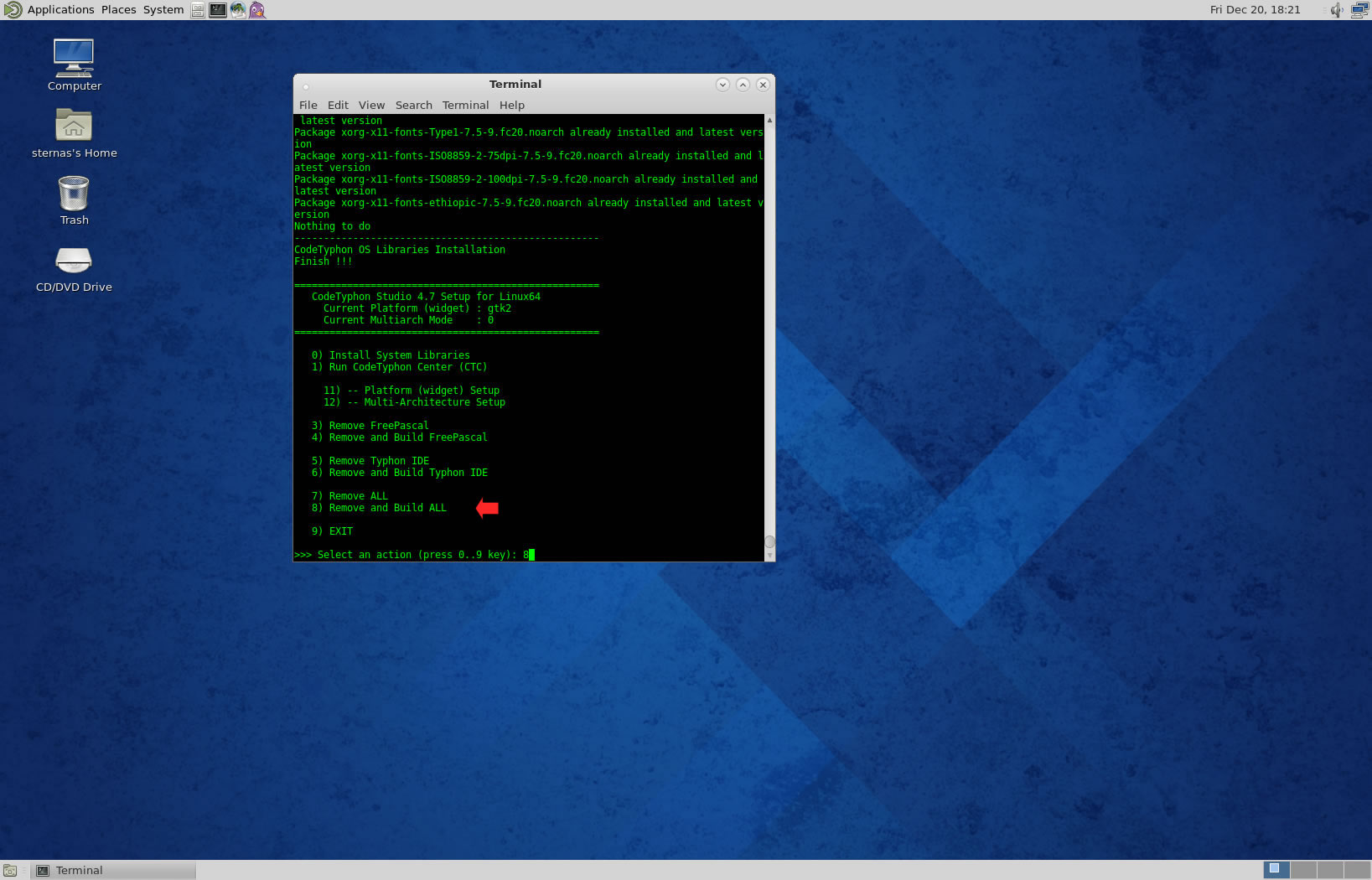Select the Terminal taskbar button

(x=114, y=871)
